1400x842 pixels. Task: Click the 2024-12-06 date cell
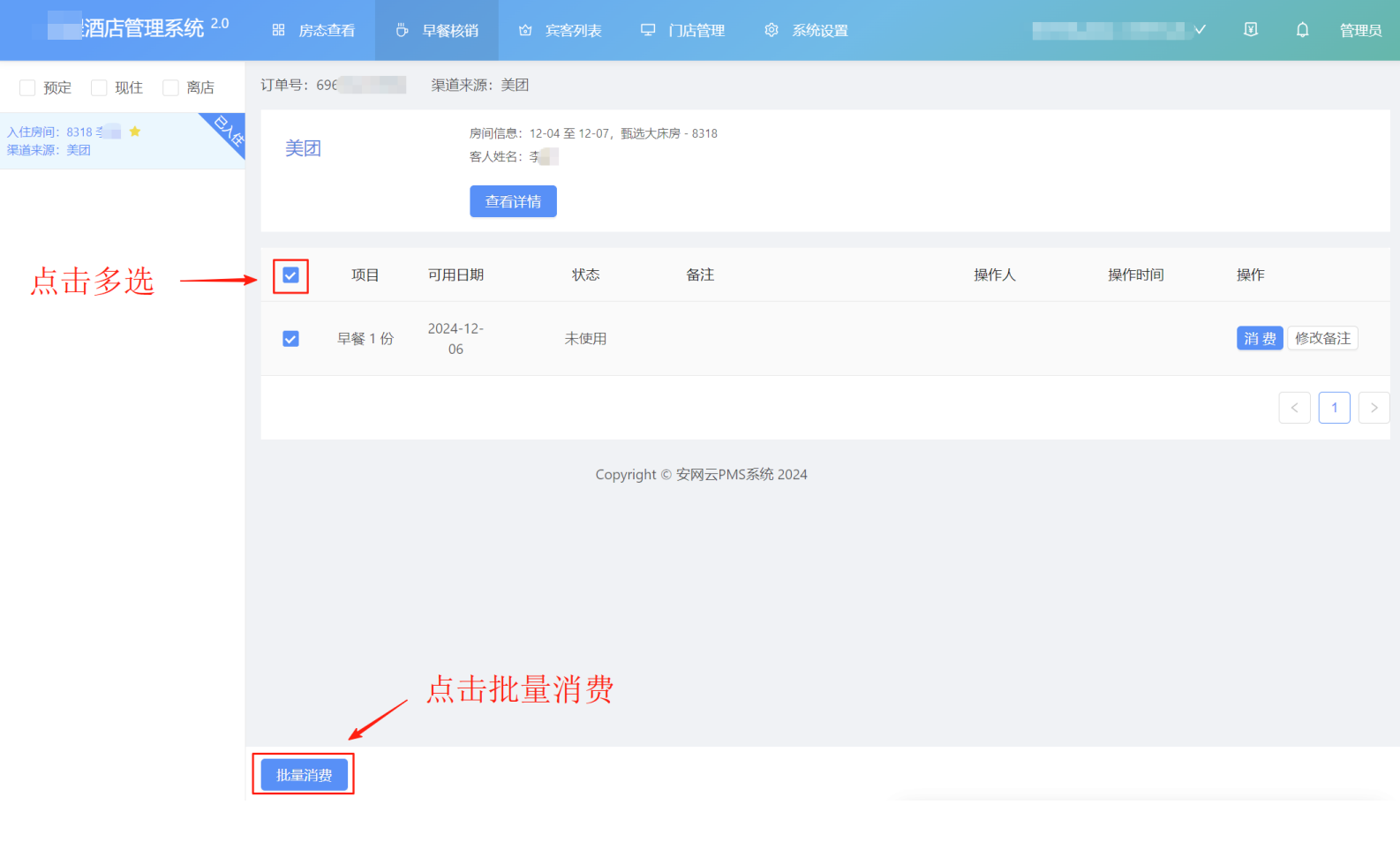(455, 338)
